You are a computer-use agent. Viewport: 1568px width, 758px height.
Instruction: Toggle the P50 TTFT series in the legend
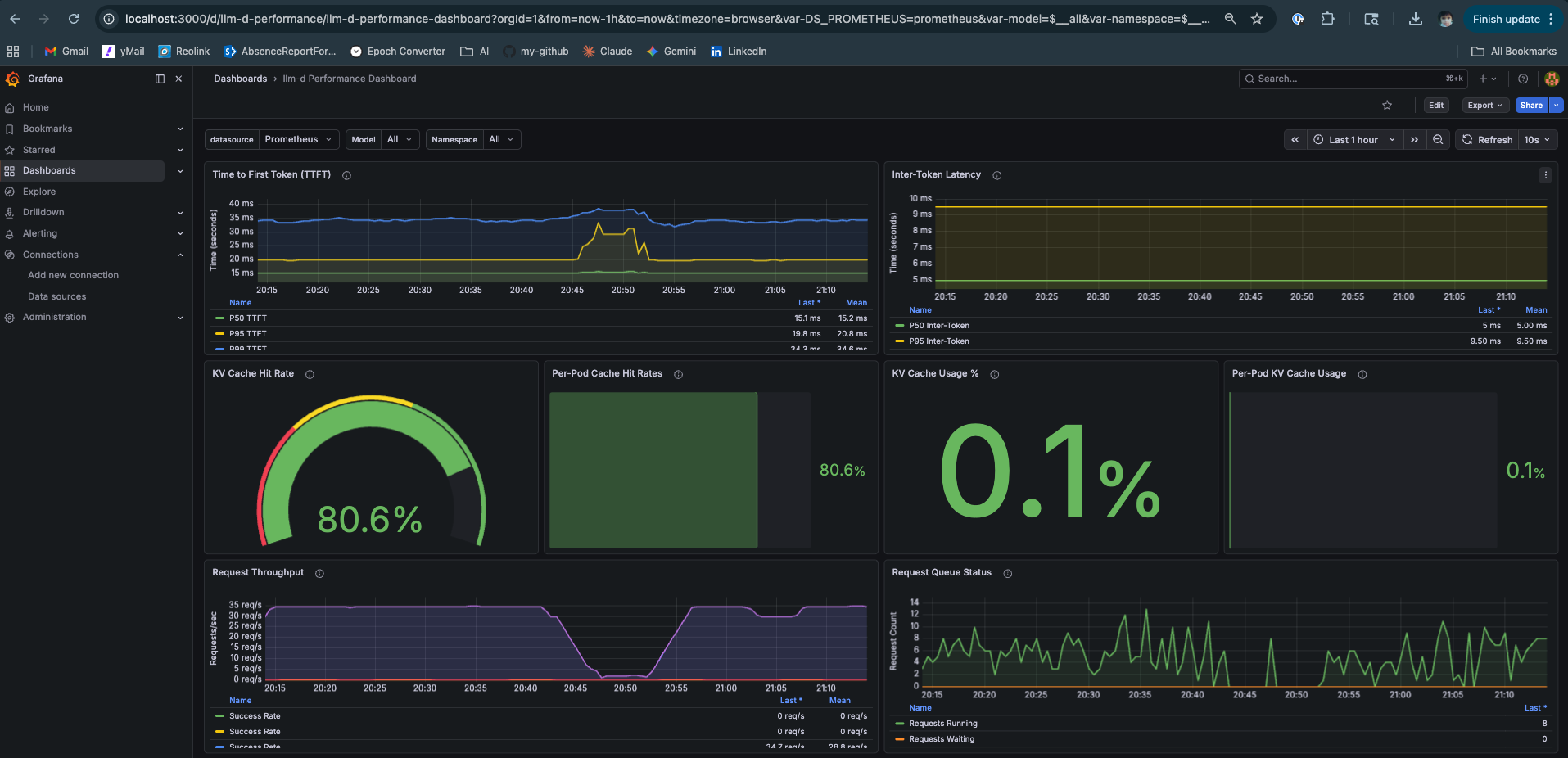[247, 318]
